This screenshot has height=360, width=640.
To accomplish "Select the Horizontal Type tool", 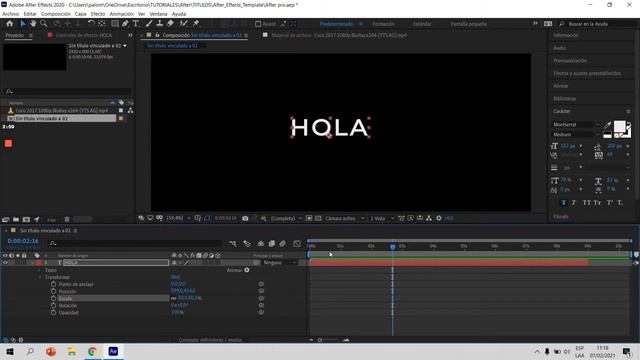I will point(136,24).
